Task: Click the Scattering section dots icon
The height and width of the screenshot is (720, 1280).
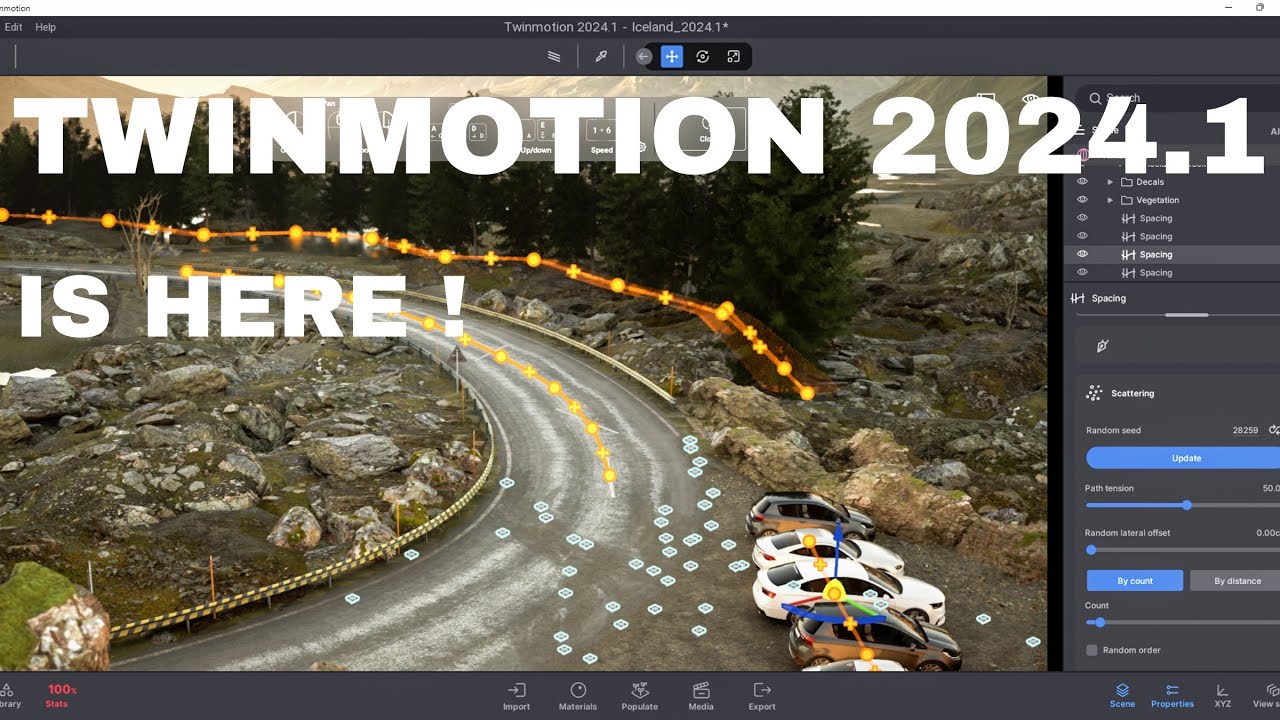Action: point(1094,393)
